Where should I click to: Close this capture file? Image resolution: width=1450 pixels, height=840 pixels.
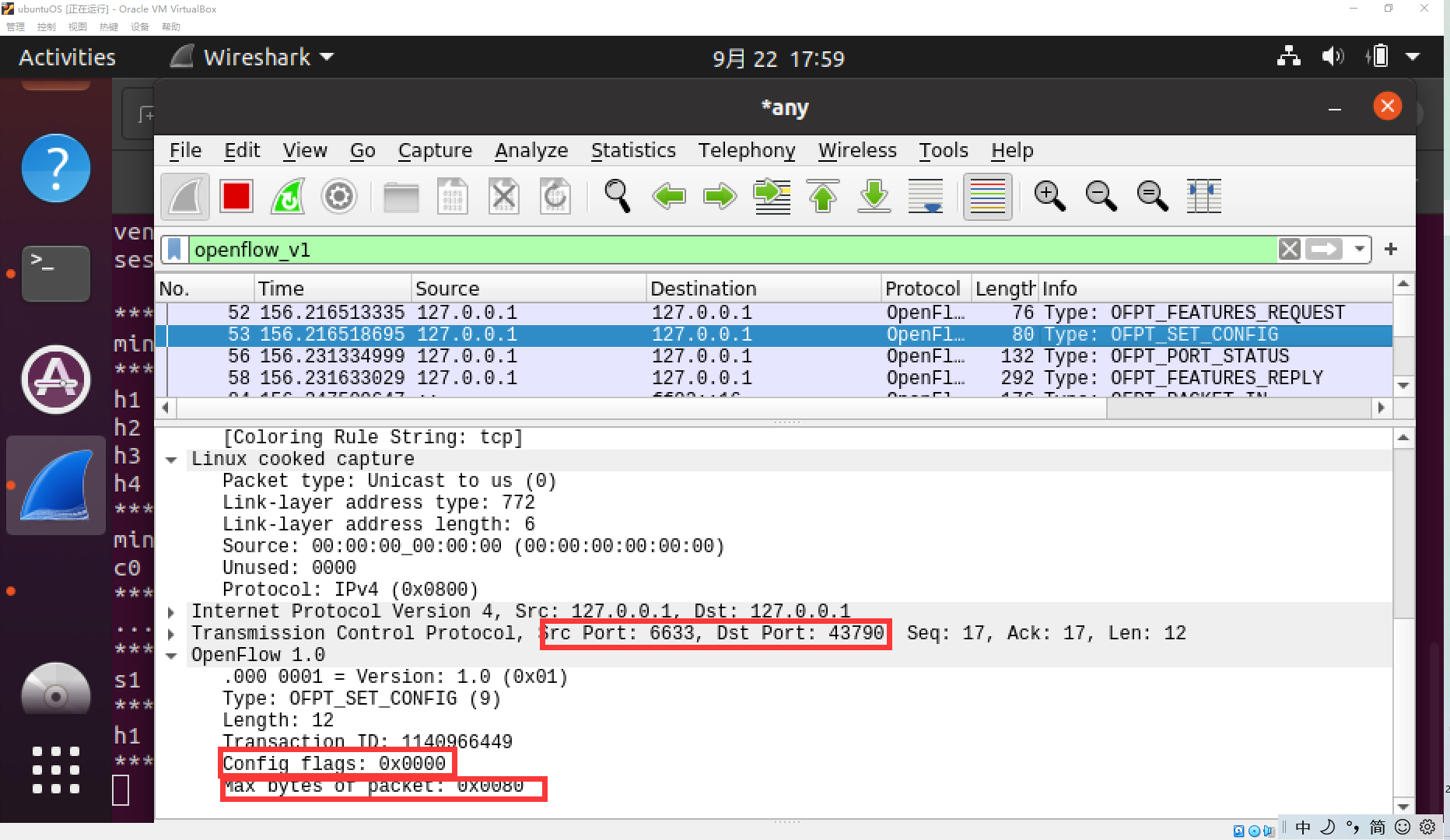pyautogui.click(x=504, y=197)
